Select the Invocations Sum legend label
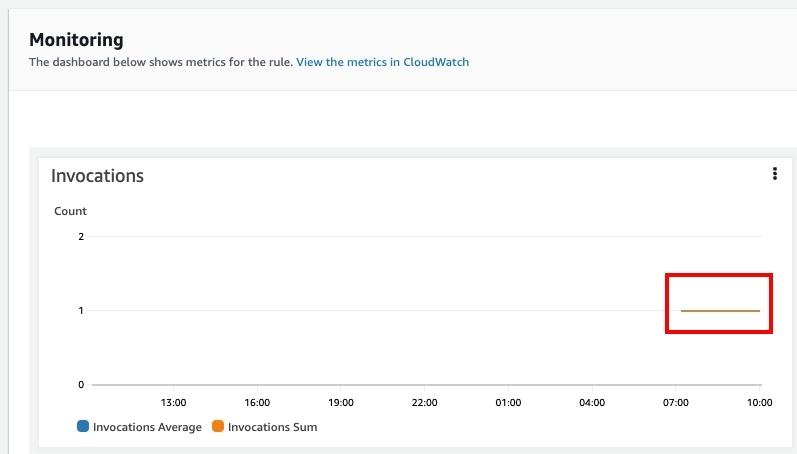Screen dimensions: 797x454 coord(272,427)
